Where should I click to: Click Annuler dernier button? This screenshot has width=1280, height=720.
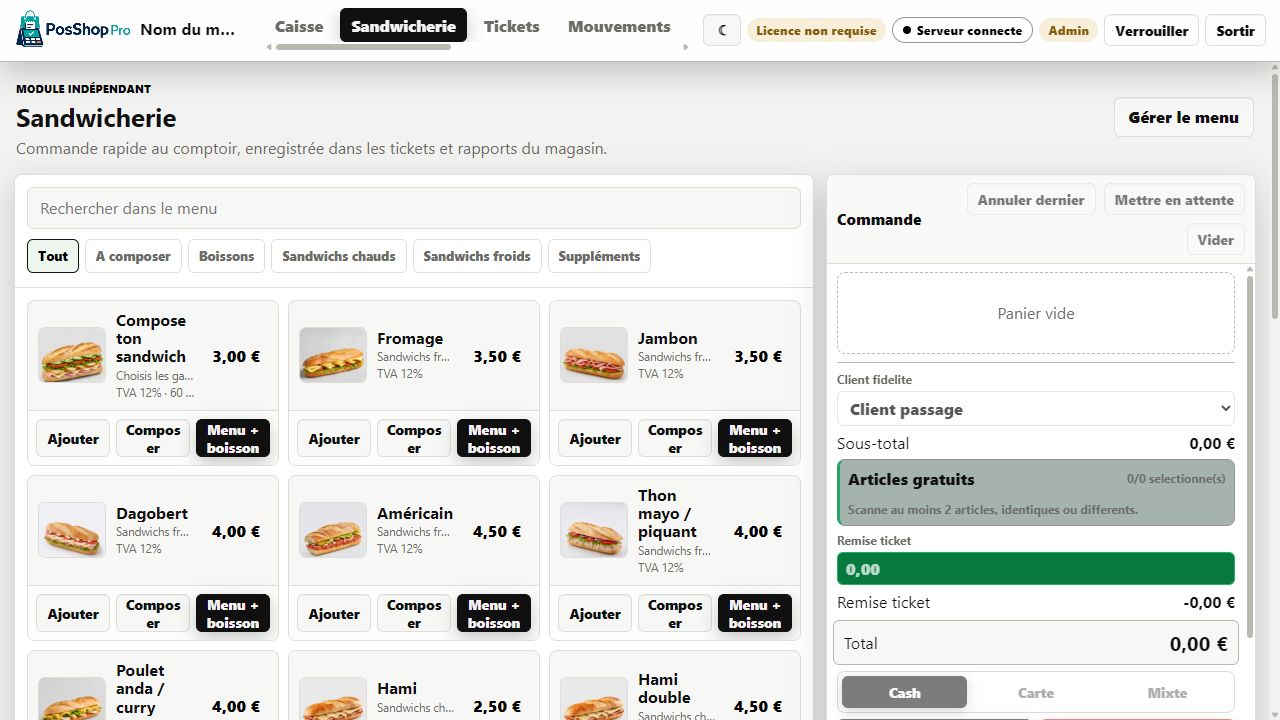1031,200
